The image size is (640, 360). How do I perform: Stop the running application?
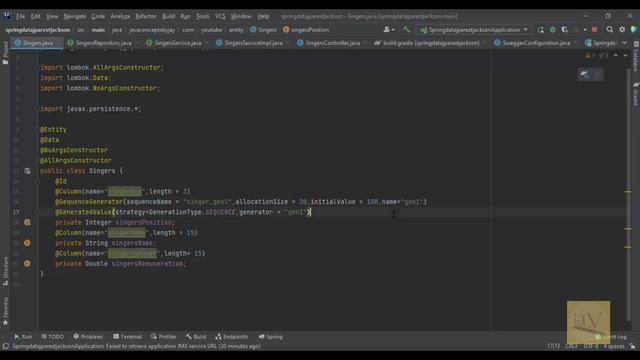pyautogui.click(x=594, y=30)
